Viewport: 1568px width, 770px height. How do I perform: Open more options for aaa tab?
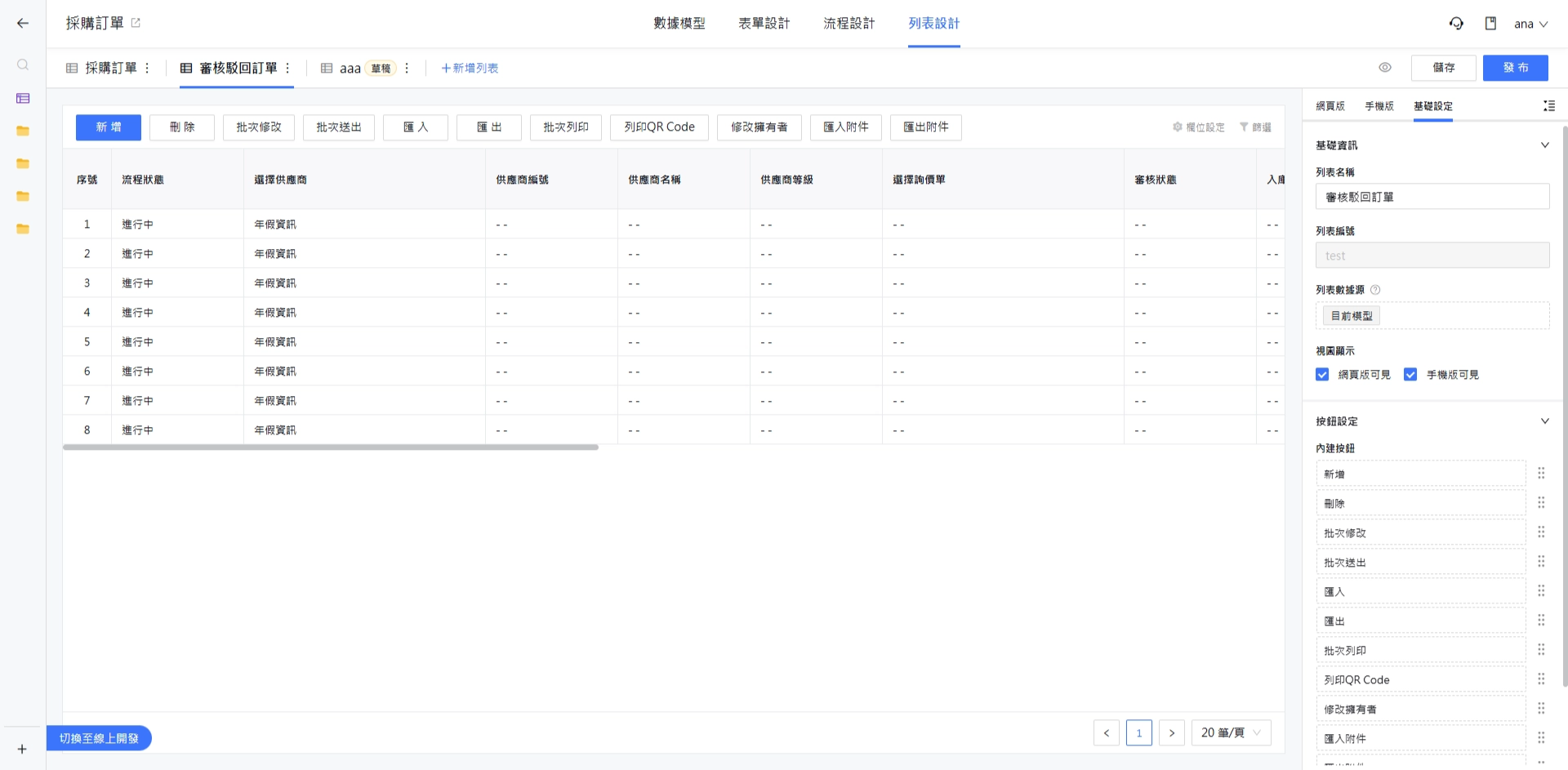point(407,68)
